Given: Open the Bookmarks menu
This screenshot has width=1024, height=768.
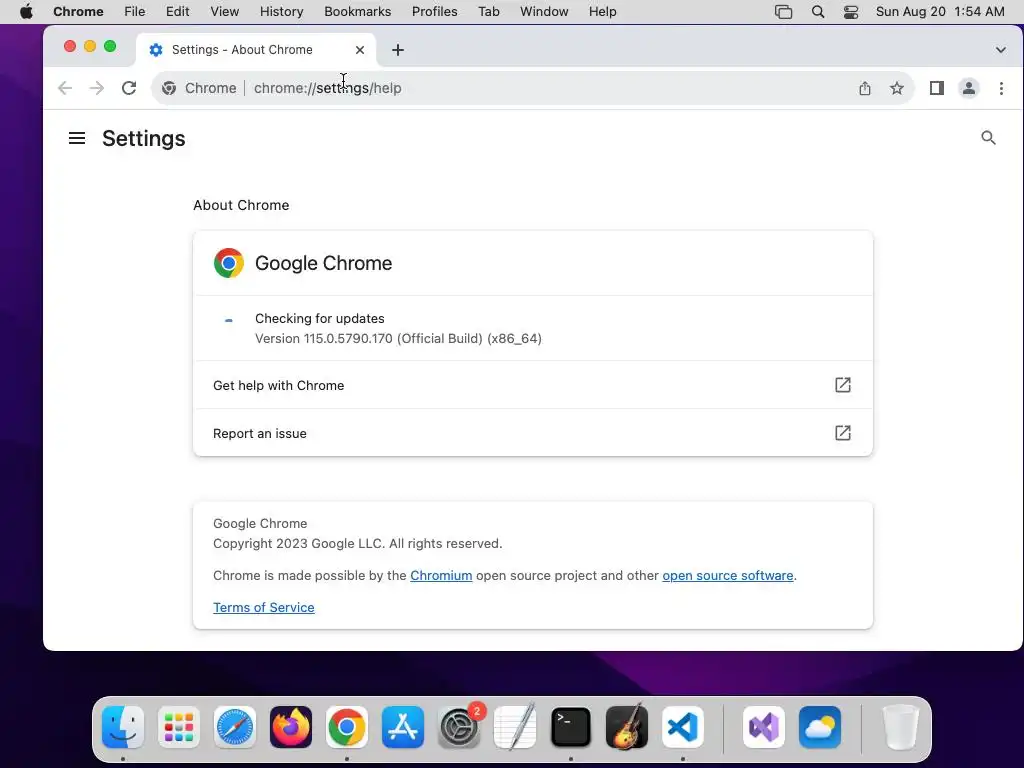Looking at the screenshot, I should [x=357, y=12].
